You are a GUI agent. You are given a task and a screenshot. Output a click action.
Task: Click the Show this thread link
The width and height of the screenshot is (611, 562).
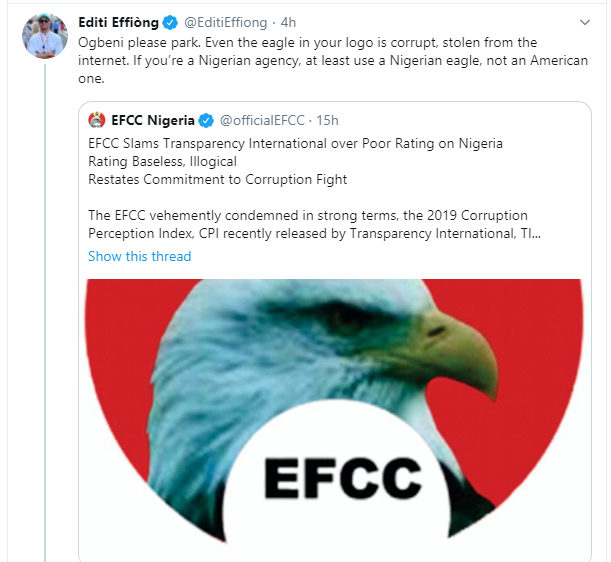139,256
